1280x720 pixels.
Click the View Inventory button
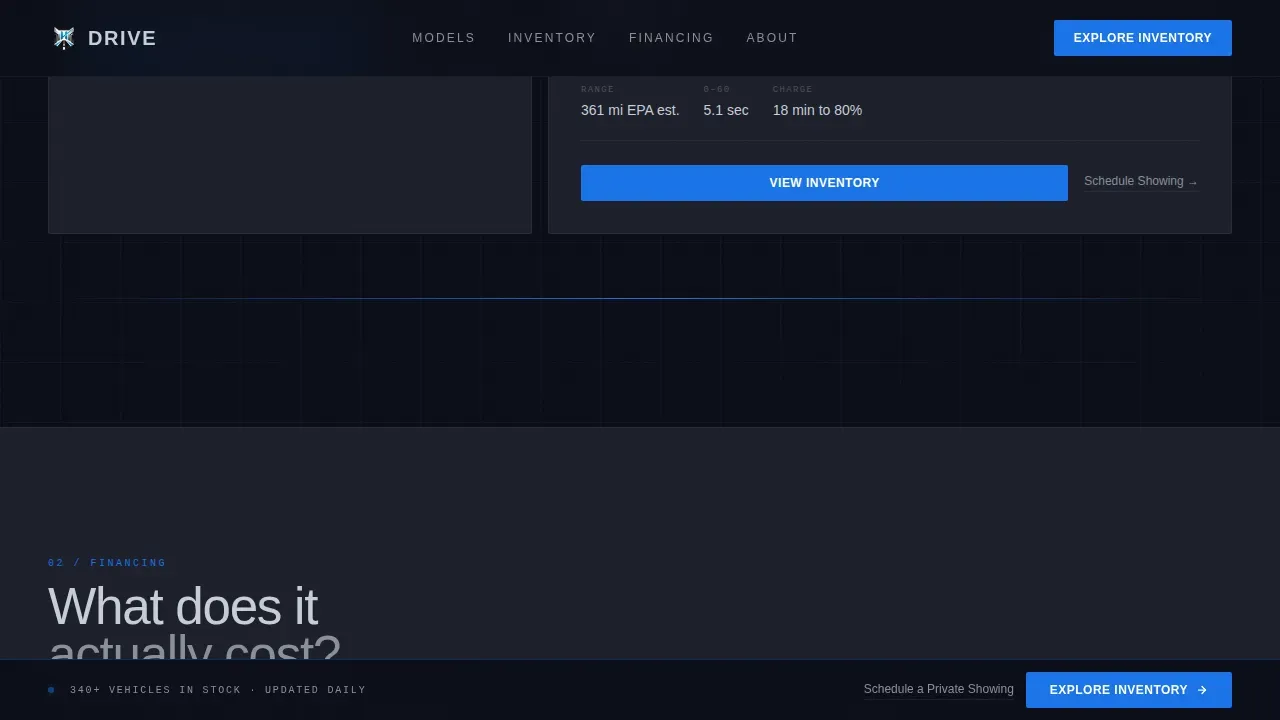click(824, 183)
